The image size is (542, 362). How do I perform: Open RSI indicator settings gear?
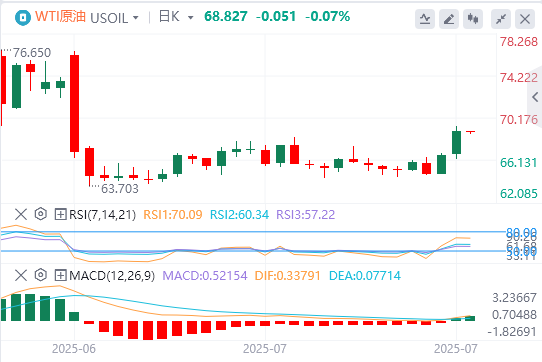(x=40, y=214)
